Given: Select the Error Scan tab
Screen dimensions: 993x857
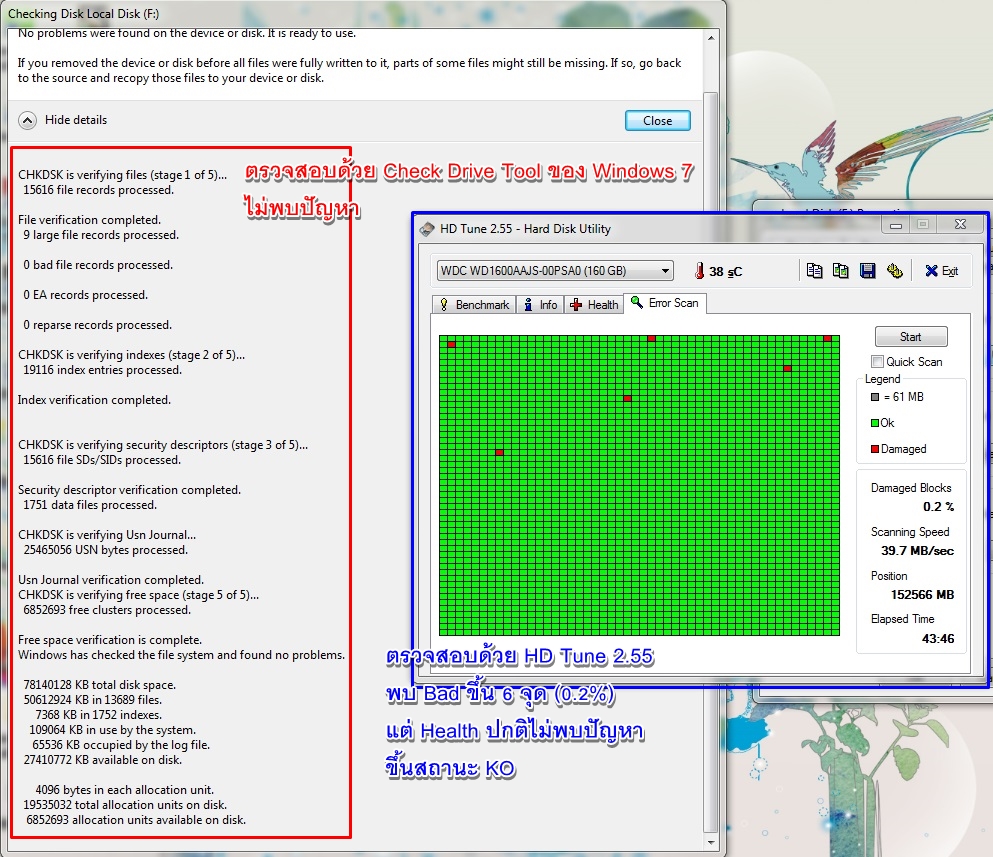Looking at the screenshot, I should [x=665, y=303].
